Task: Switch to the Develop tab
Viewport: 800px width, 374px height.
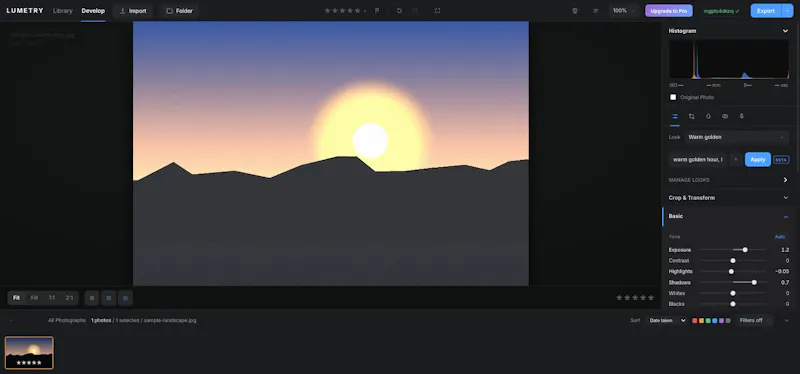Action: click(x=93, y=11)
